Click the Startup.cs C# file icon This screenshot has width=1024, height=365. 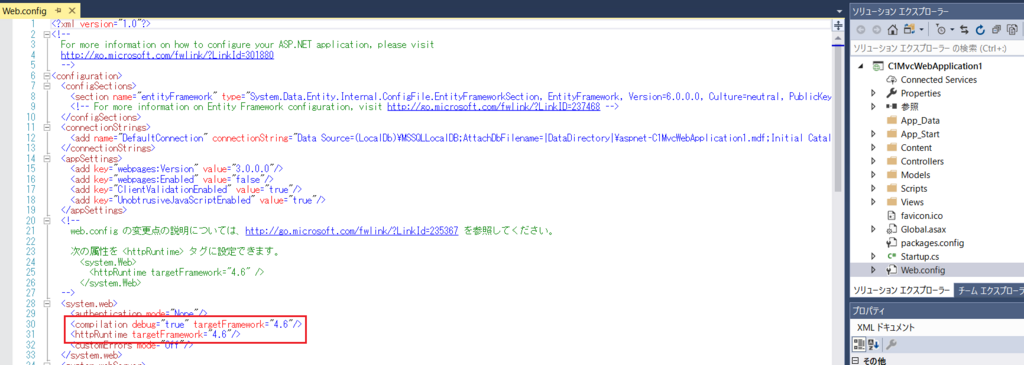click(891, 256)
